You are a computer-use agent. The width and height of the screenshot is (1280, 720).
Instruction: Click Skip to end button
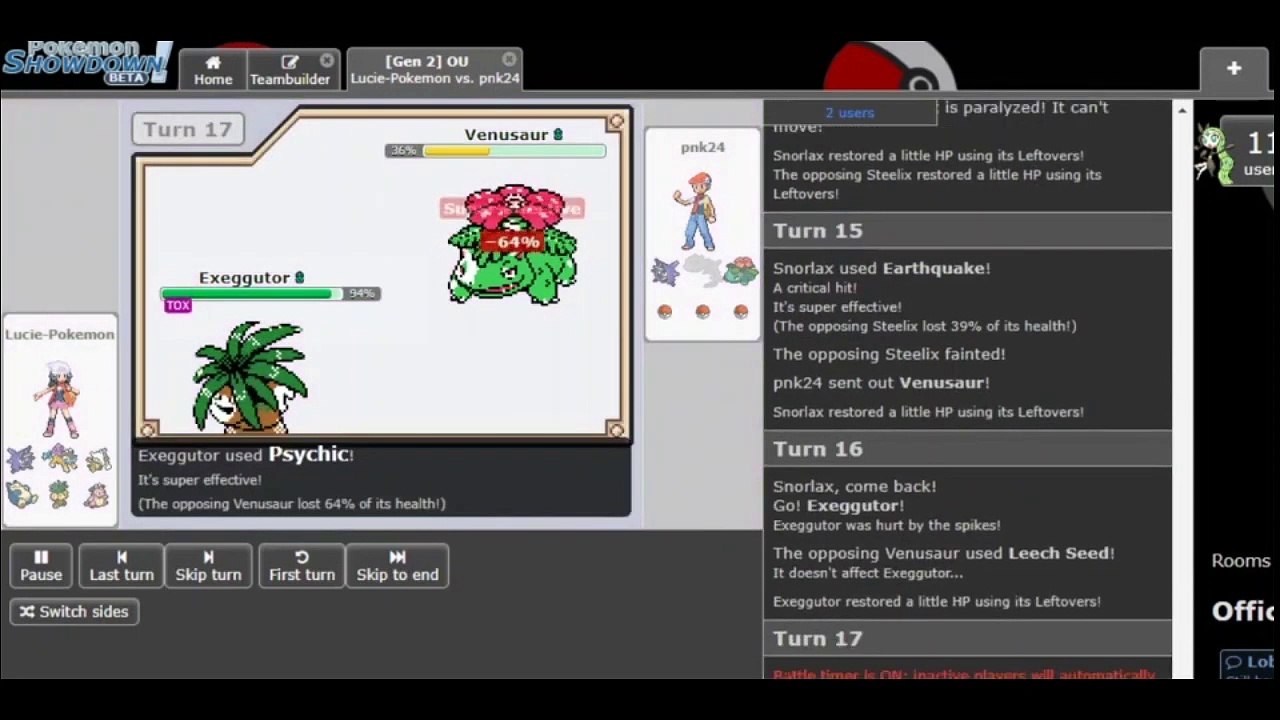(397, 566)
